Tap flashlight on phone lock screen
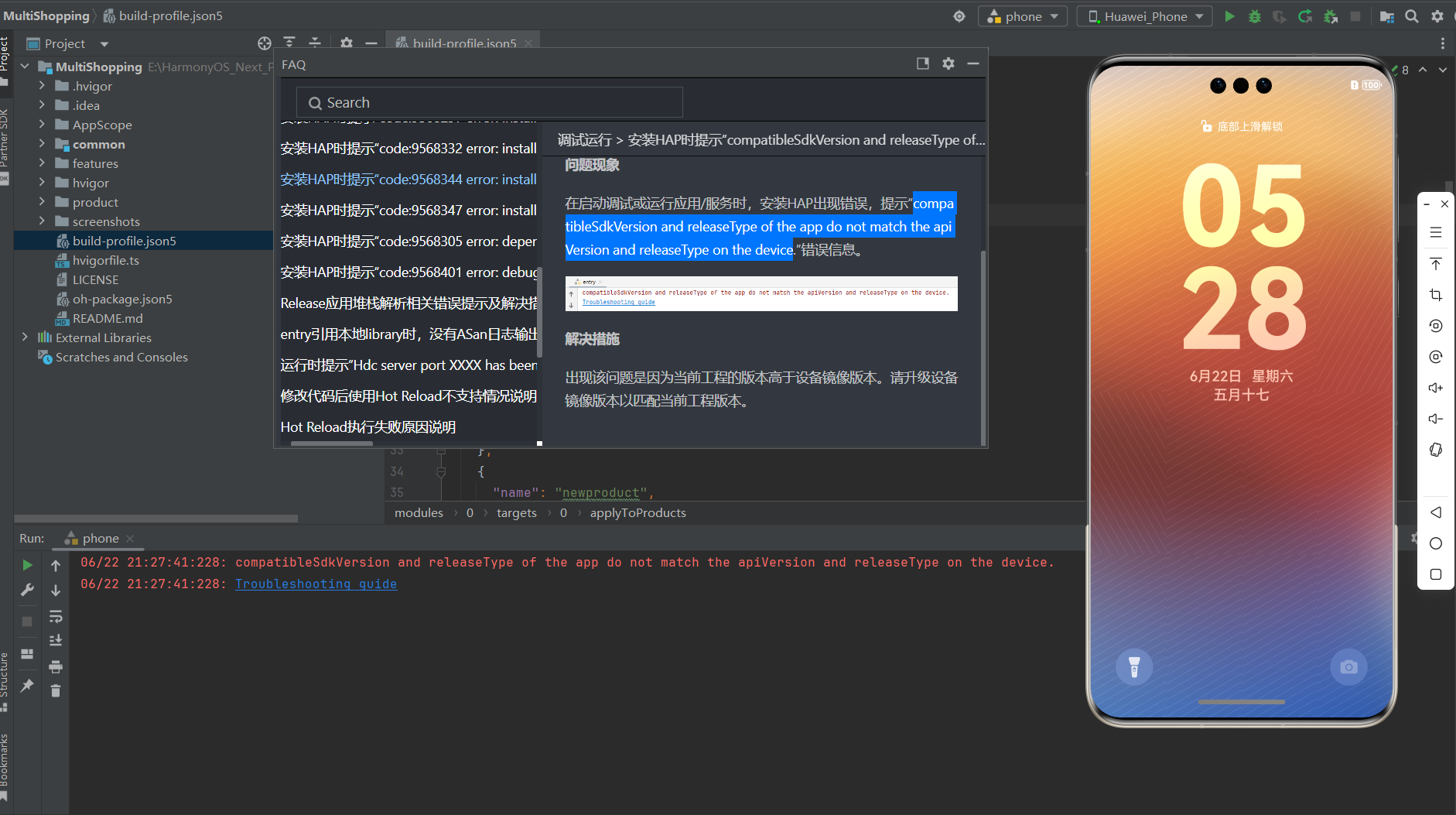This screenshot has height=815, width=1456. 1134,667
